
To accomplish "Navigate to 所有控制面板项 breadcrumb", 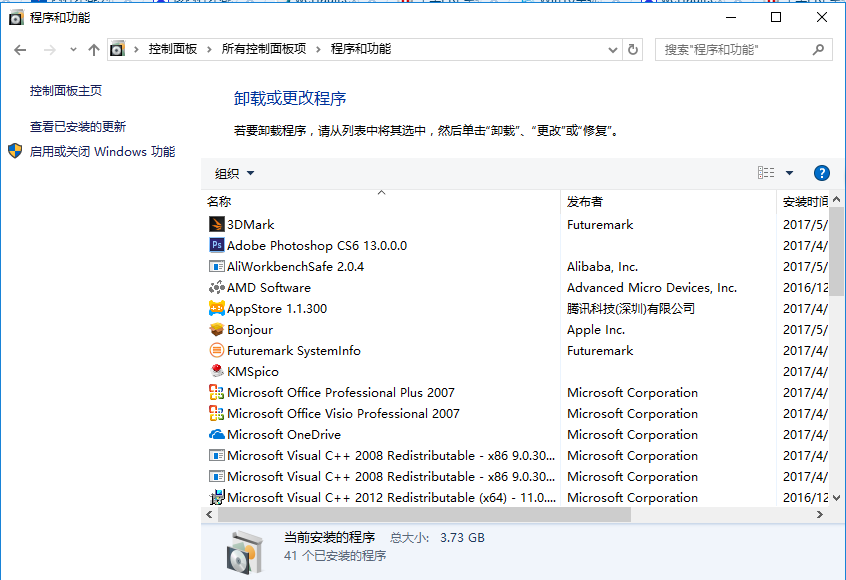I will point(264,49).
